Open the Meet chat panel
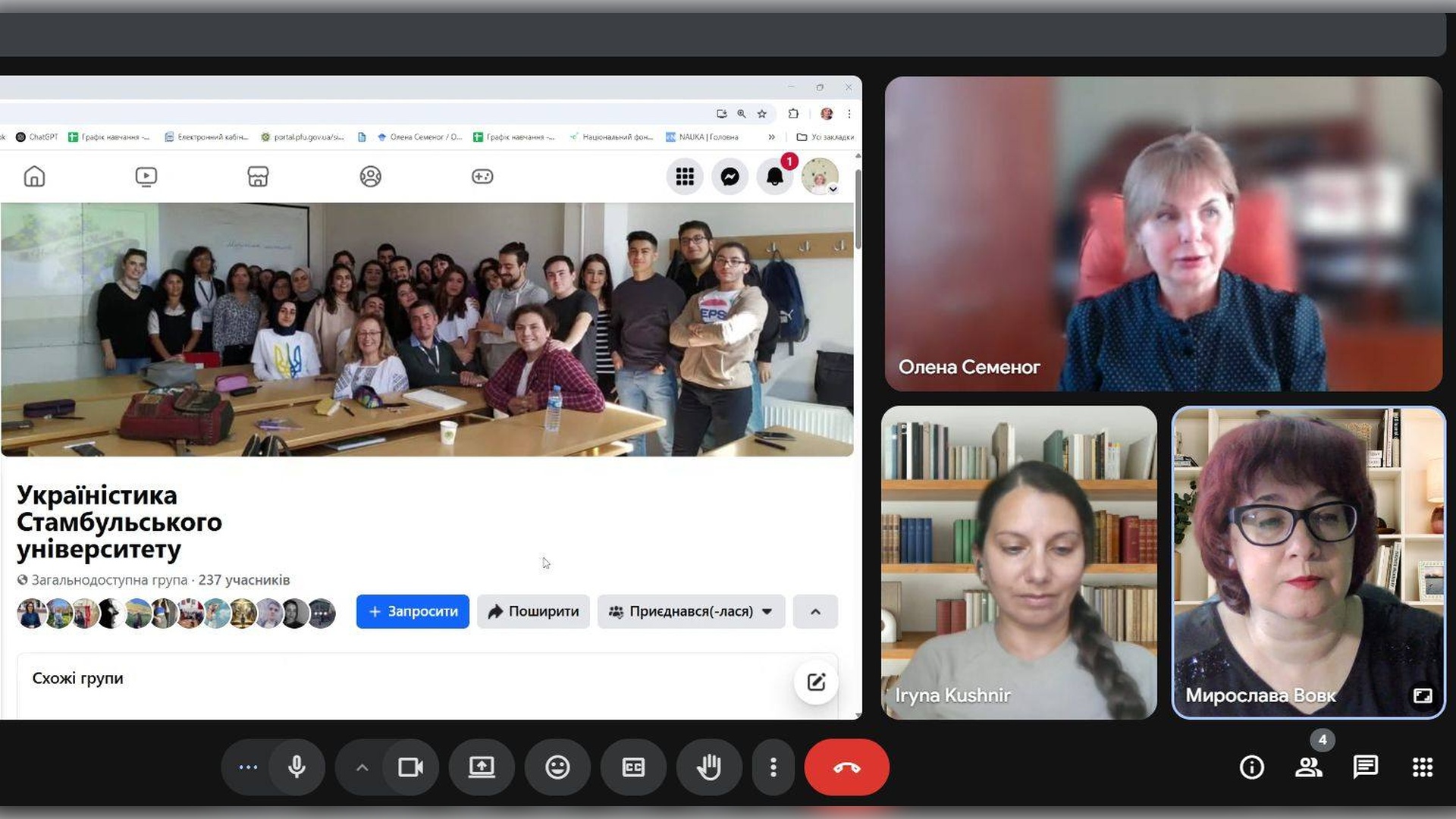The width and height of the screenshot is (1456, 819). [1365, 767]
